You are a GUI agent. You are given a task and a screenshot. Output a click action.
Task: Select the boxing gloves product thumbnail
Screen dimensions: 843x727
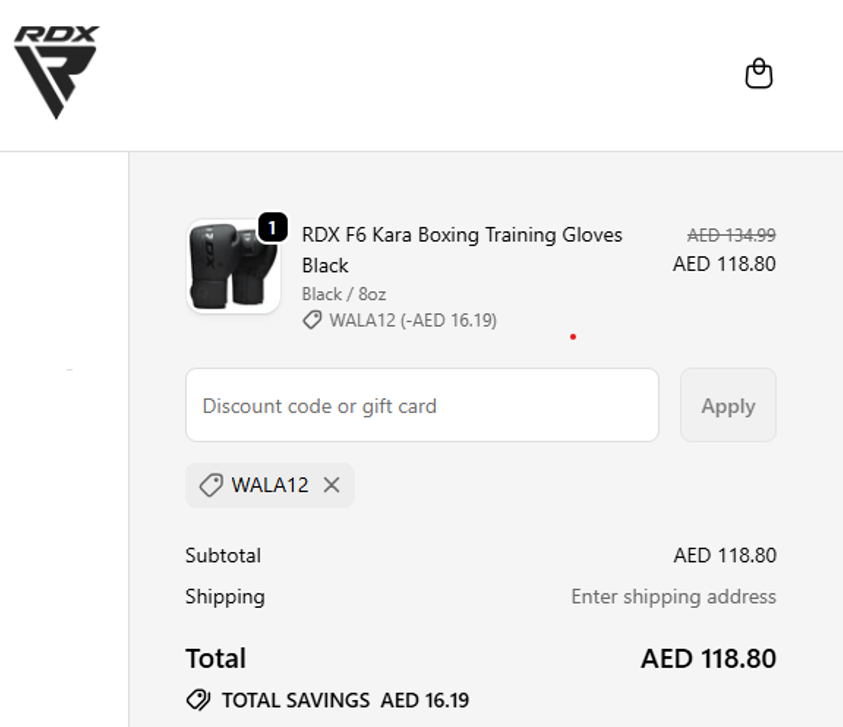(x=232, y=267)
